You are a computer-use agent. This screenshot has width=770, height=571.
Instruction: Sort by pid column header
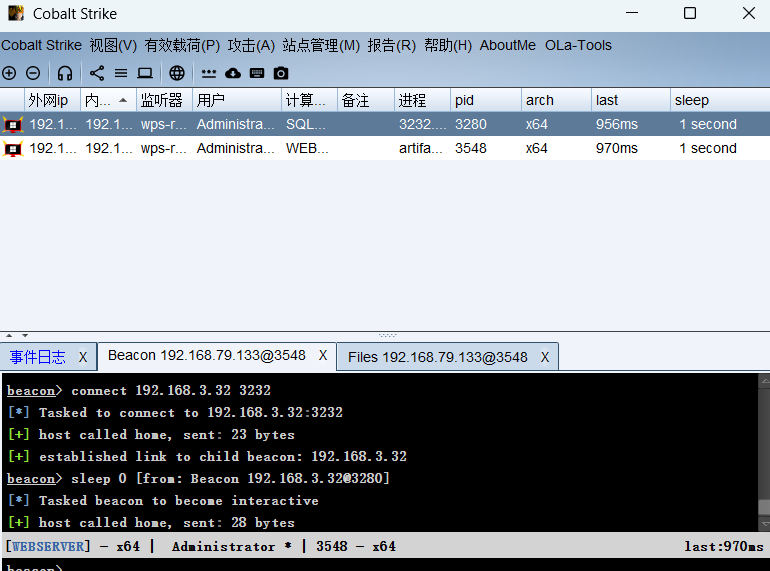click(486, 100)
